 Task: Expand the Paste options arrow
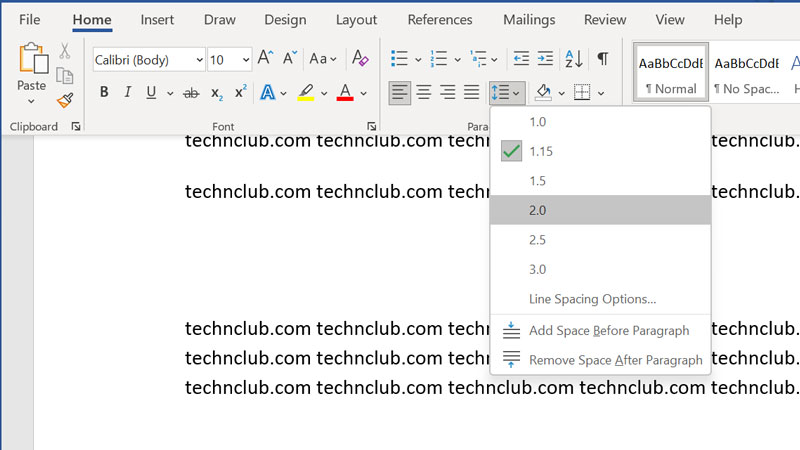pyautogui.click(x=31, y=102)
